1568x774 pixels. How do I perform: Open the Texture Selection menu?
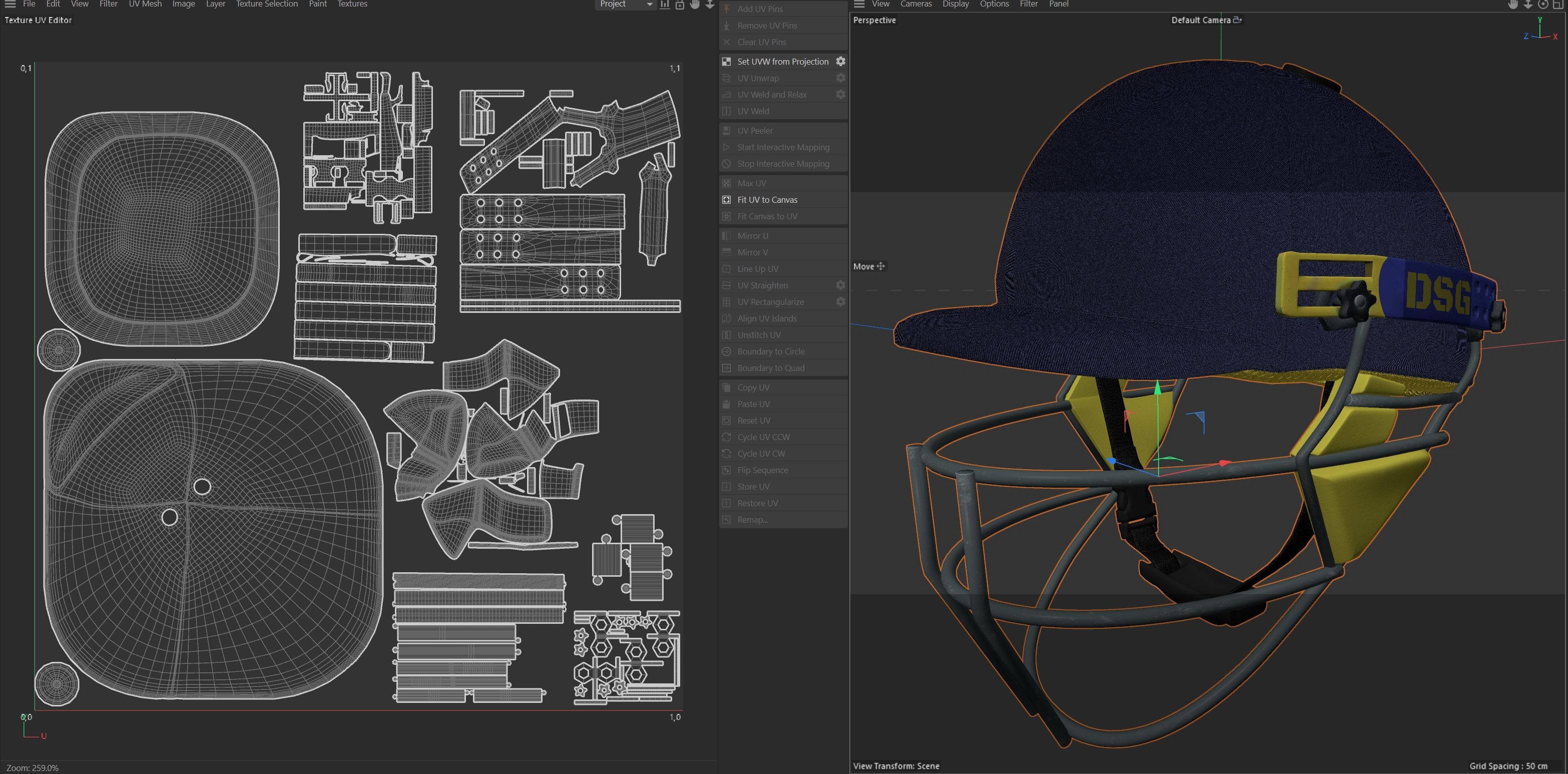tap(267, 5)
